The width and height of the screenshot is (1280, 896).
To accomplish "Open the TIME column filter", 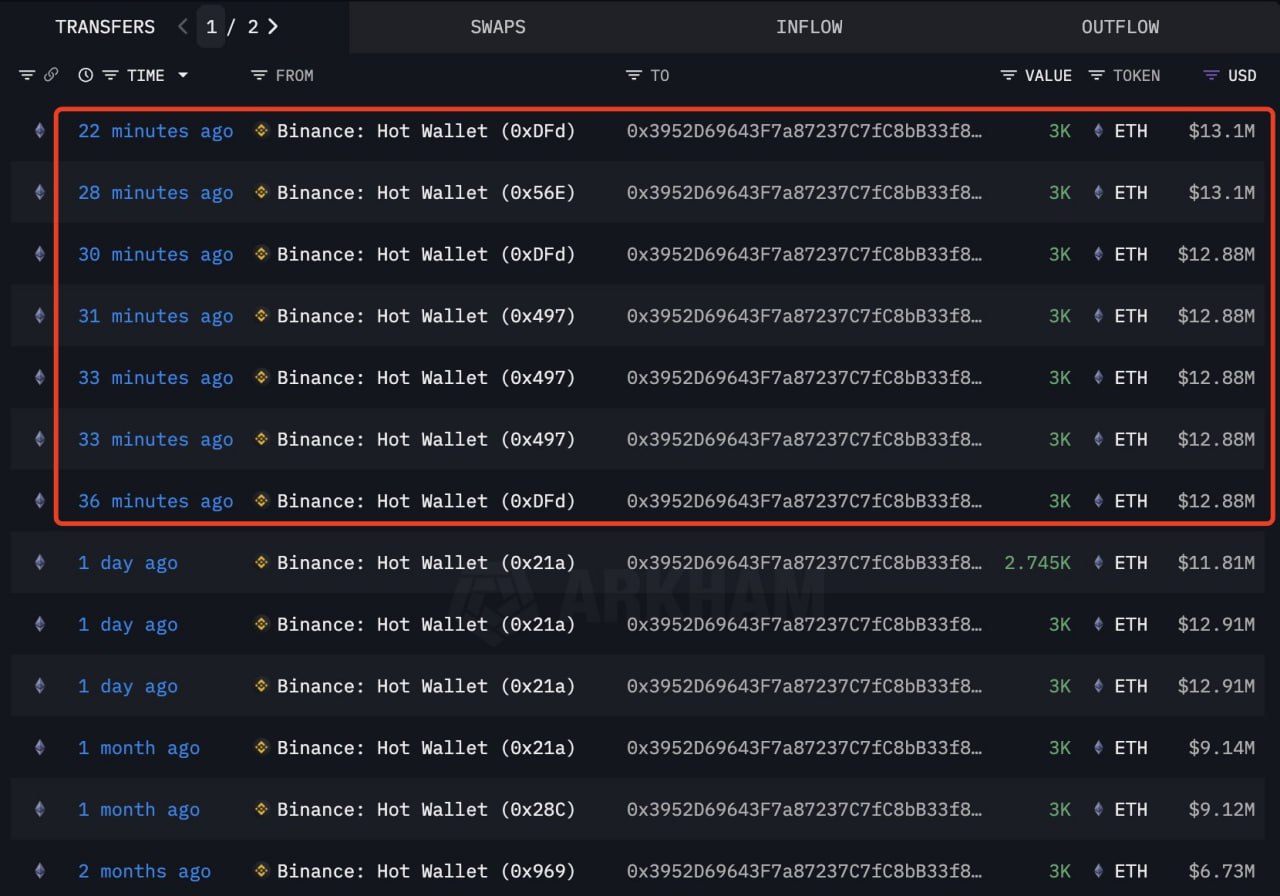I will point(111,75).
